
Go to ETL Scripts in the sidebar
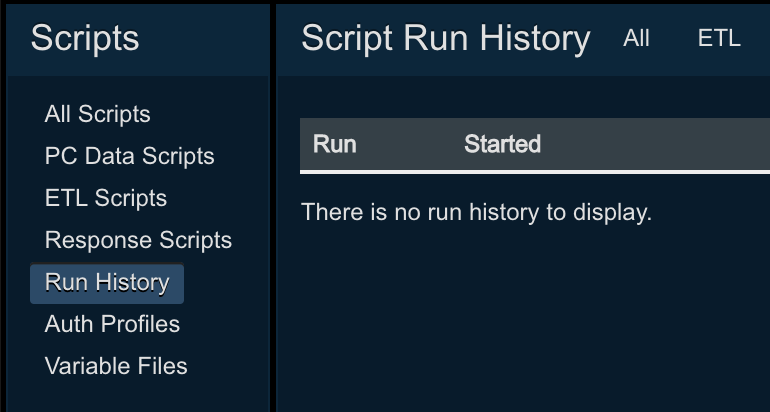(105, 198)
